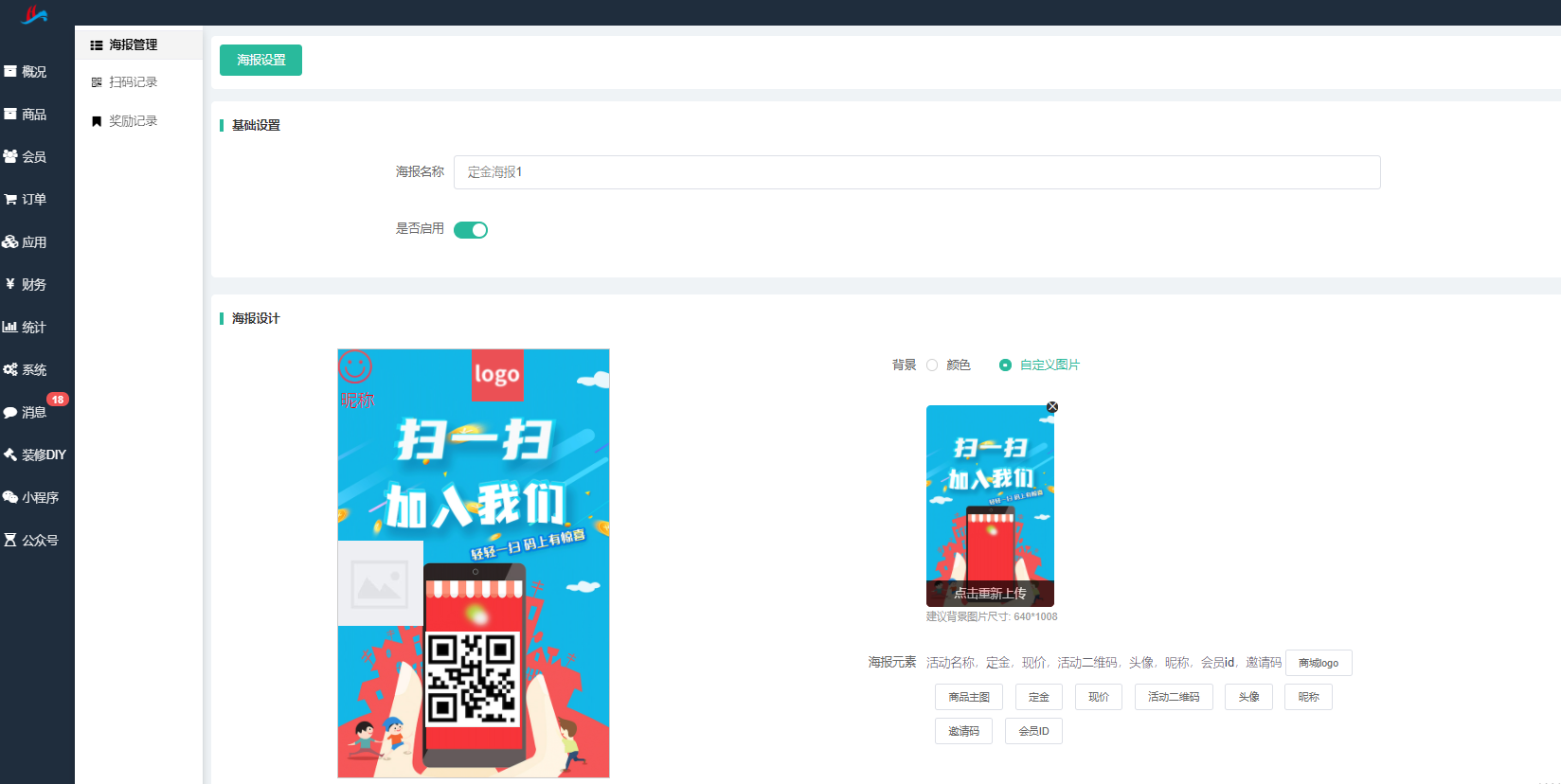Add the 定金 element button
The width and height of the screenshot is (1561, 784).
pos(1039,697)
